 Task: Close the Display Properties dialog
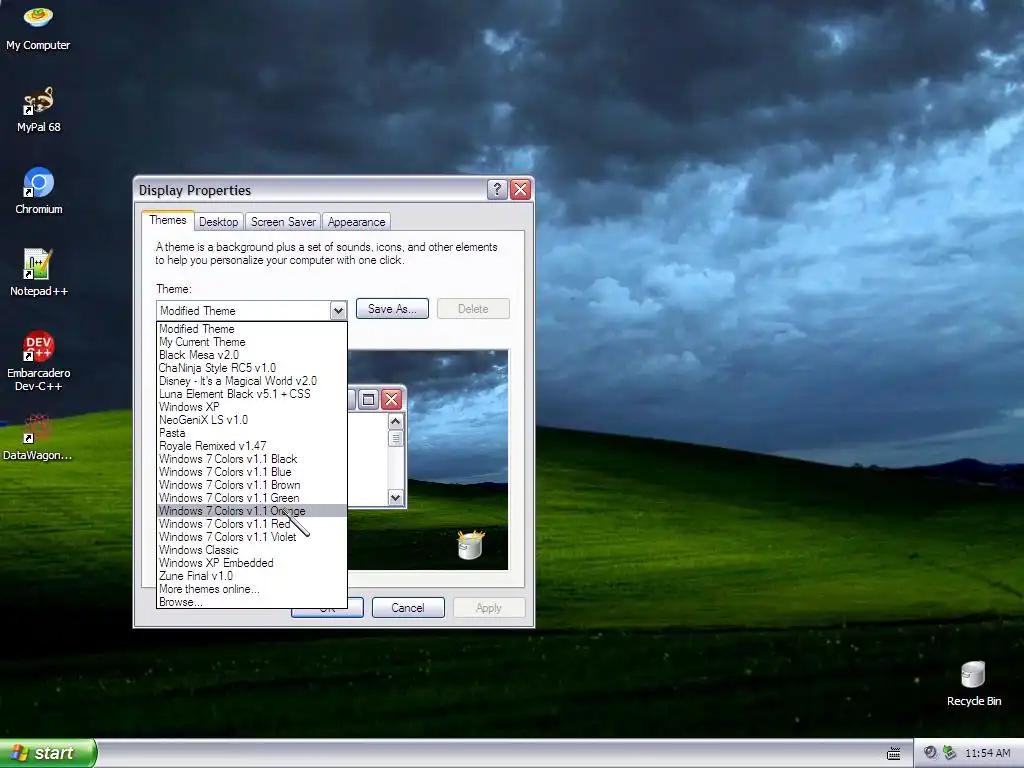[x=520, y=189]
